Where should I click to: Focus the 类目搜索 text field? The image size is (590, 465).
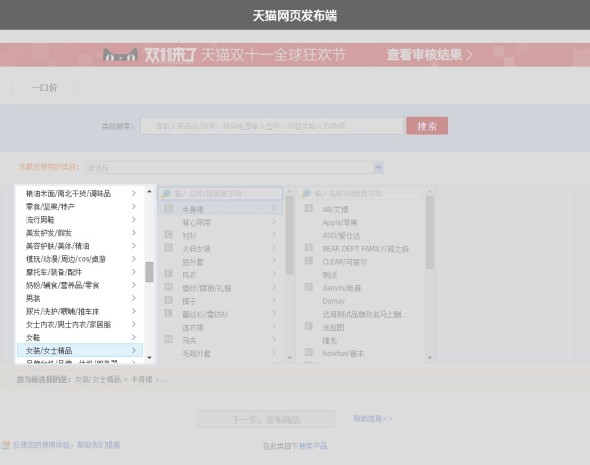pyautogui.click(x=272, y=126)
